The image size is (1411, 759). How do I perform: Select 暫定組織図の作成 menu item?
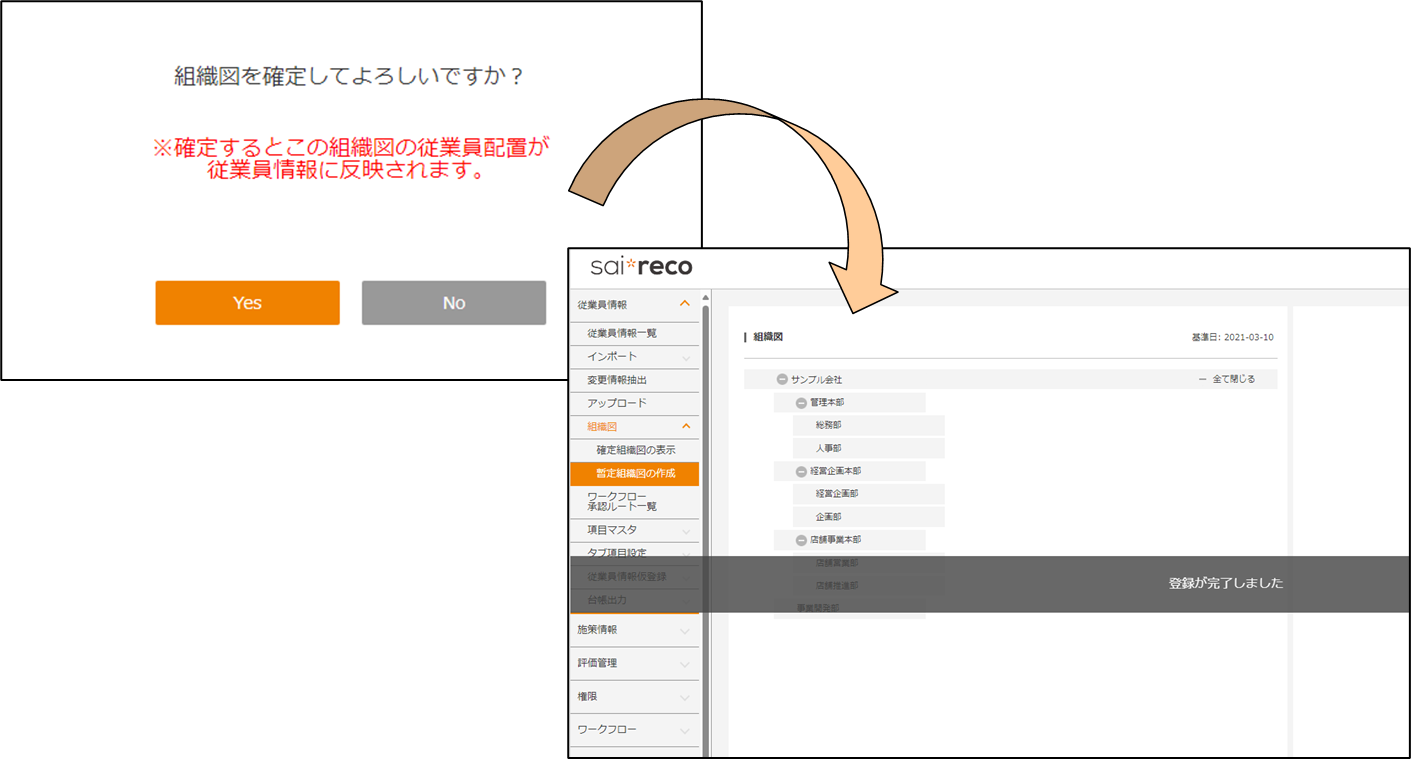pyautogui.click(x=635, y=474)
